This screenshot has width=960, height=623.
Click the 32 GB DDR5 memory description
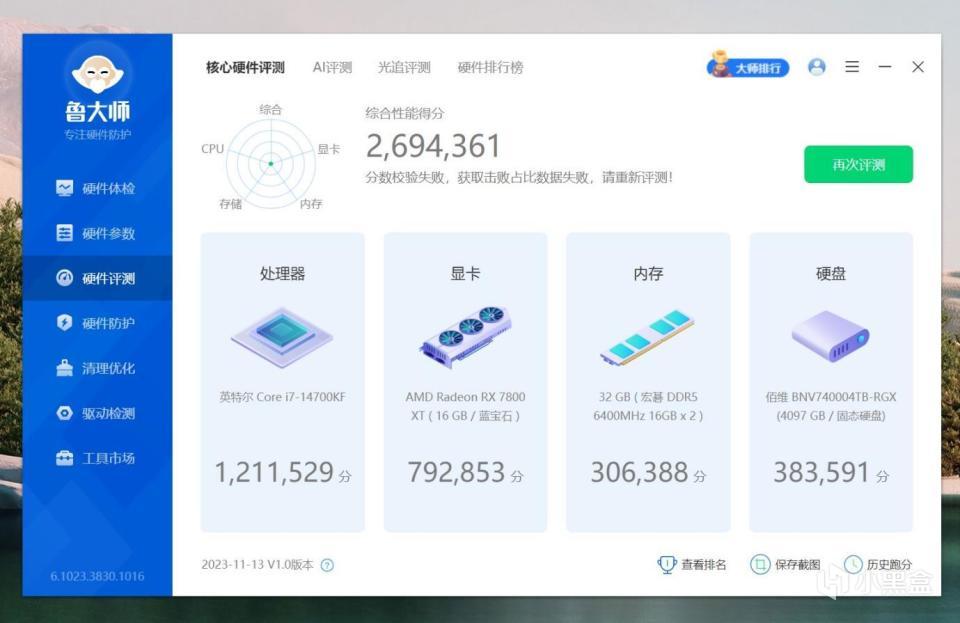(648, 406)
